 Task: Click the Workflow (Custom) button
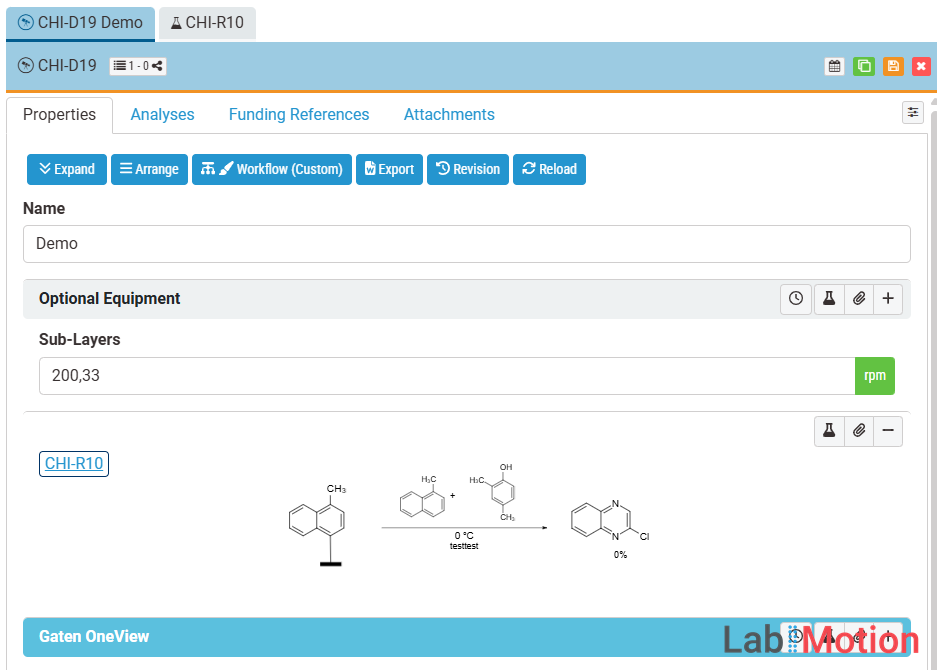[x=272, y=169]
